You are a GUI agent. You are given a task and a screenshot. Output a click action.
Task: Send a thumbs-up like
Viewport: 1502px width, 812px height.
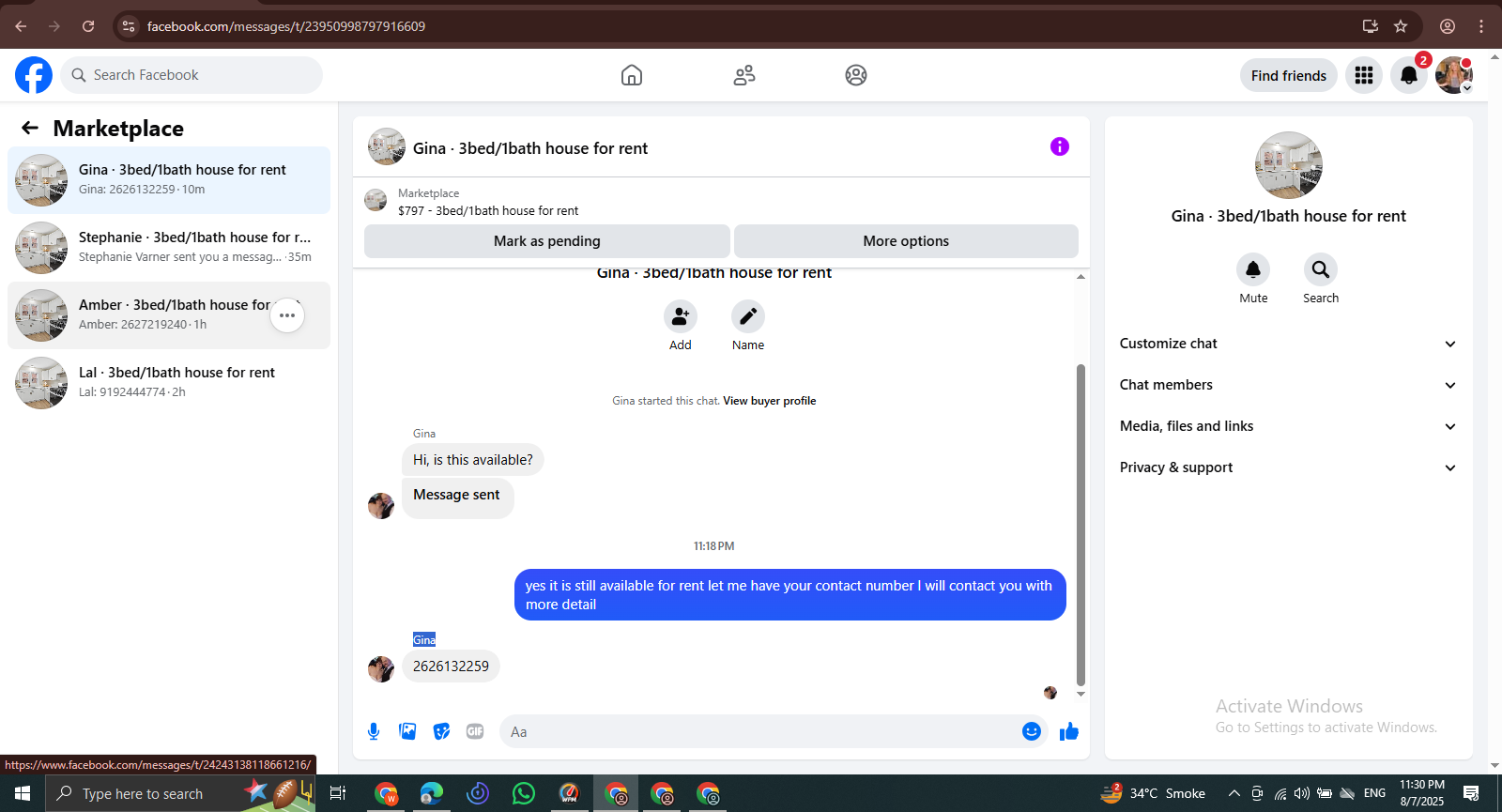(x=1069, y=731)
